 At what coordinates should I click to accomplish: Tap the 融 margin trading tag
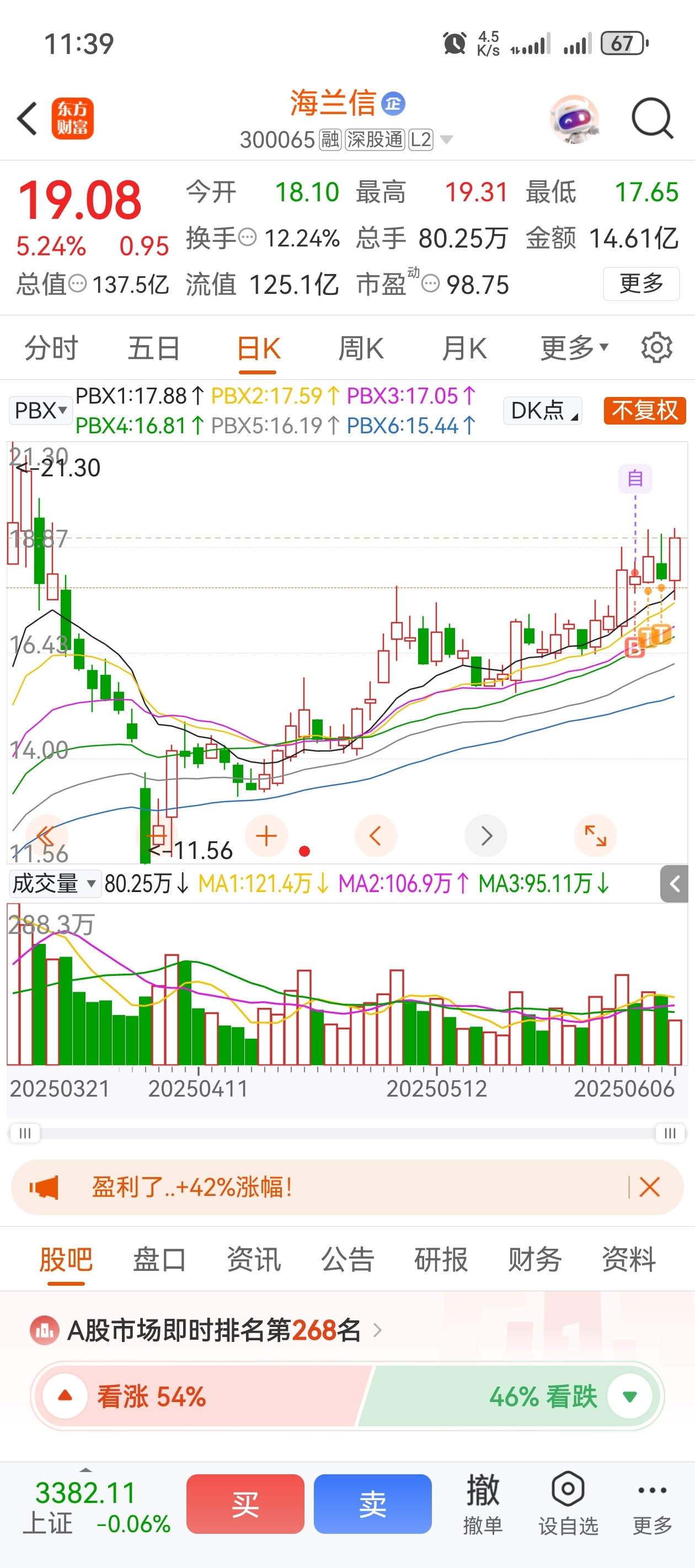point(330,140)
